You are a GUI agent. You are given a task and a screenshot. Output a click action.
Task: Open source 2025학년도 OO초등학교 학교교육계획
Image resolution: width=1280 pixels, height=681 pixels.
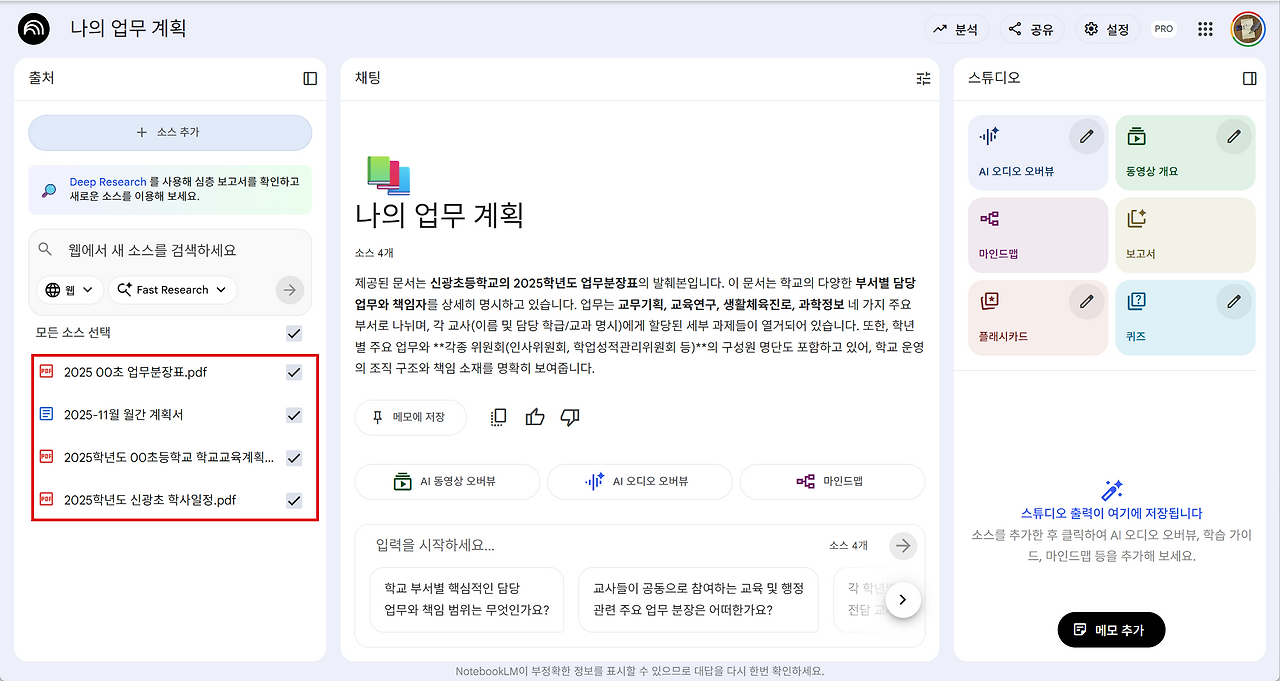[x=169, y=457]
